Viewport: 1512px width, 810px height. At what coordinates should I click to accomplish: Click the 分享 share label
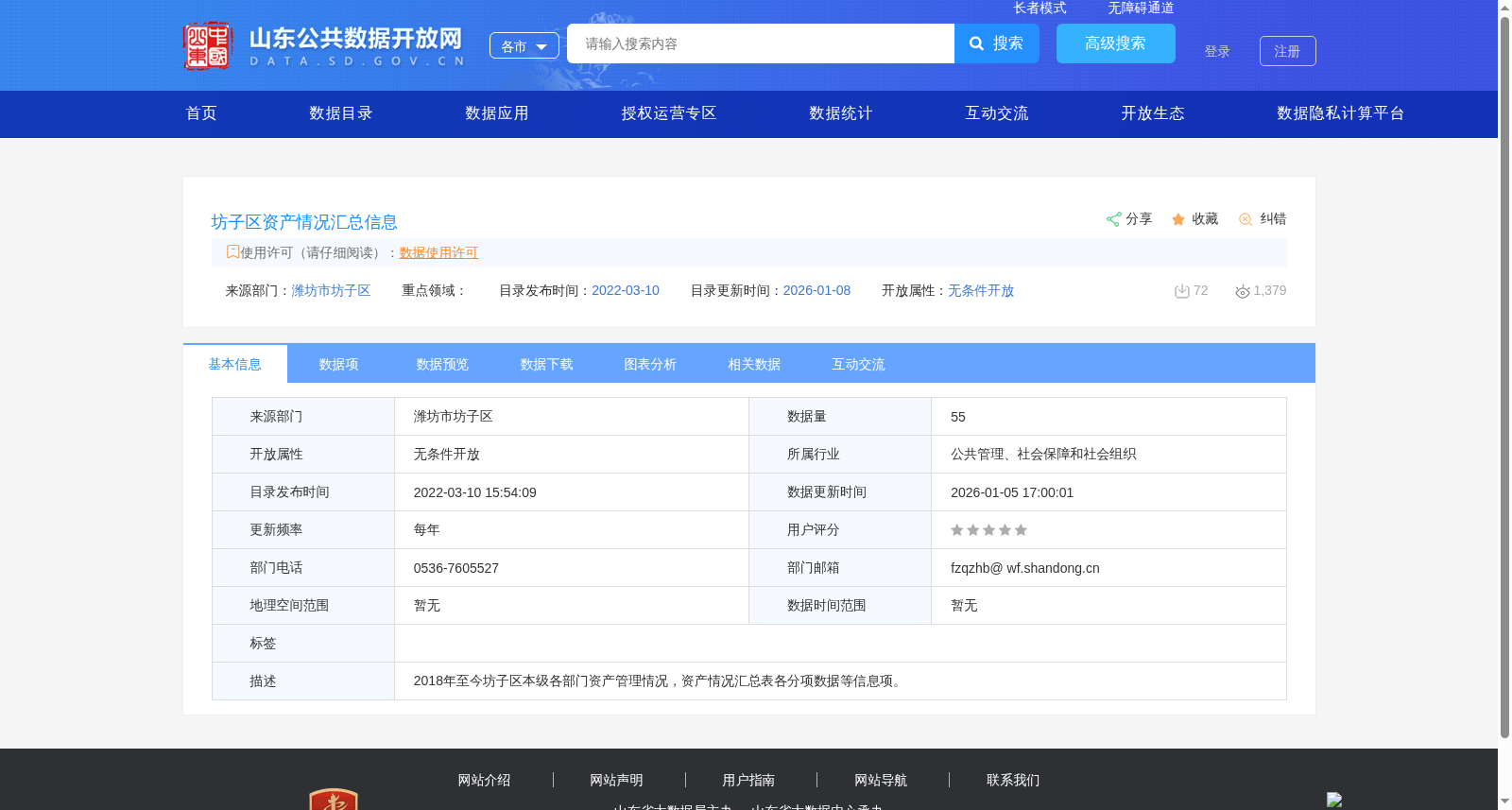click(x=1139, y=218)
